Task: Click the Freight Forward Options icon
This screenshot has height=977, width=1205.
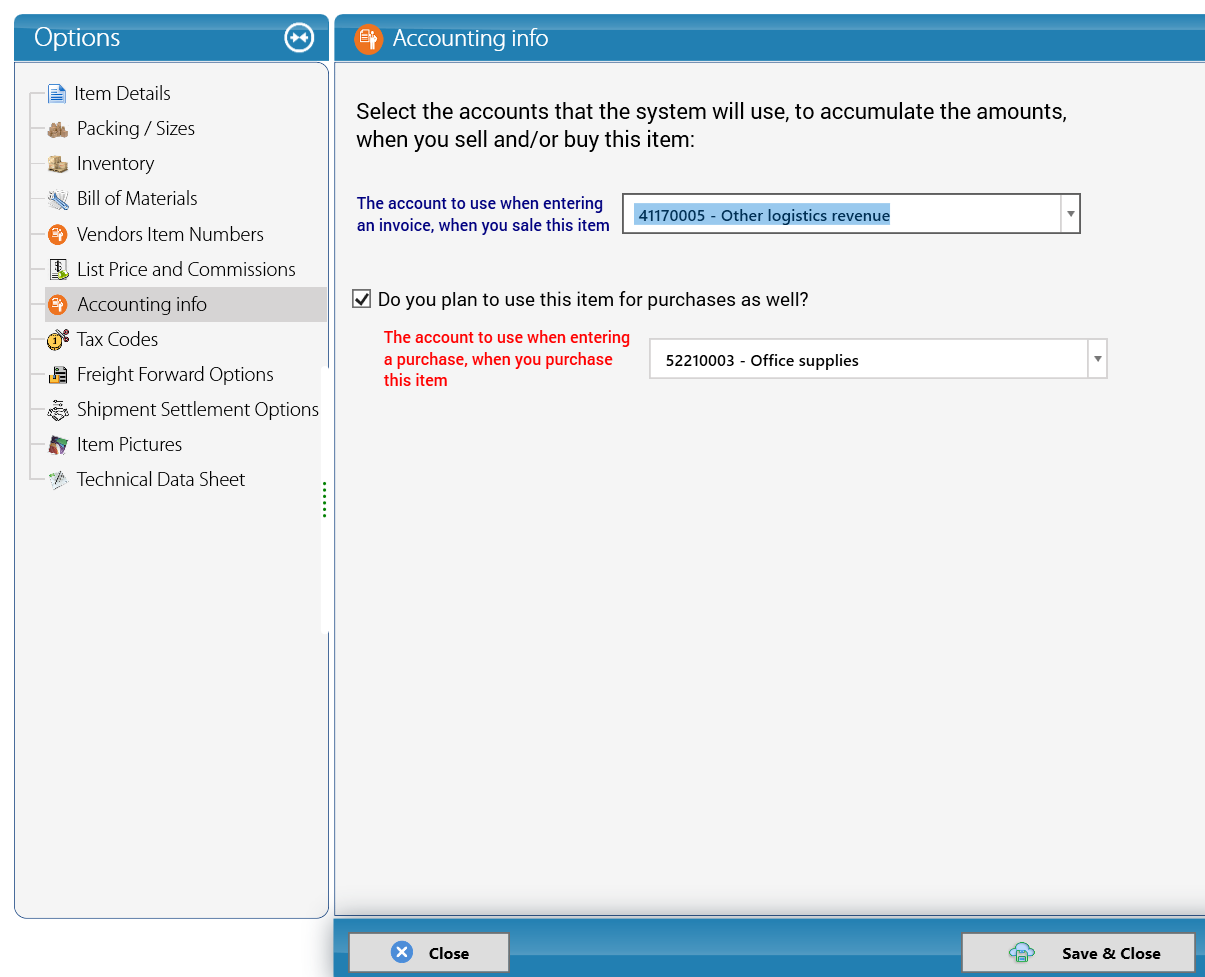Action: (x=58, y=375)
